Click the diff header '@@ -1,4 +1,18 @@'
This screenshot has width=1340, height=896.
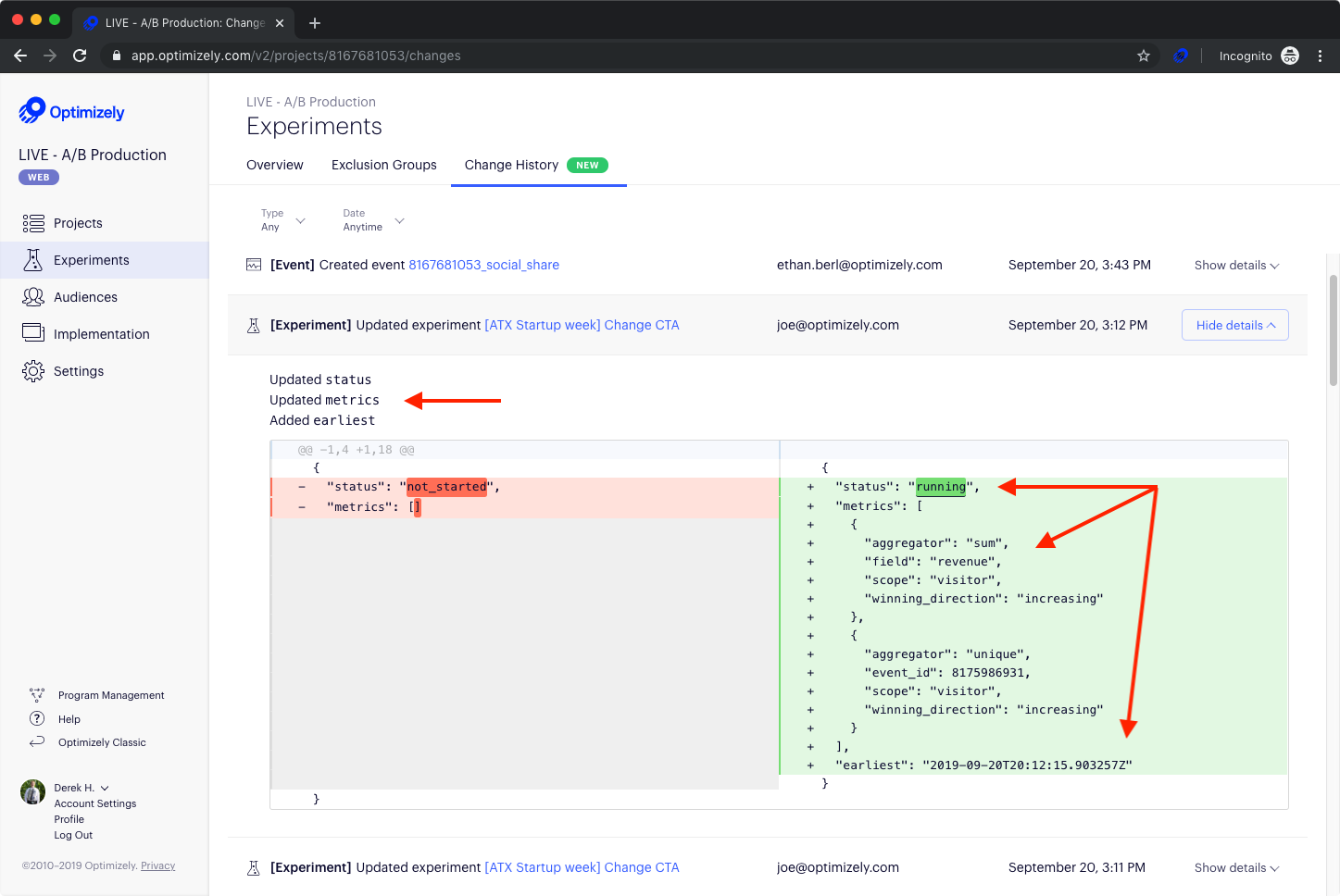coord(356,450)
